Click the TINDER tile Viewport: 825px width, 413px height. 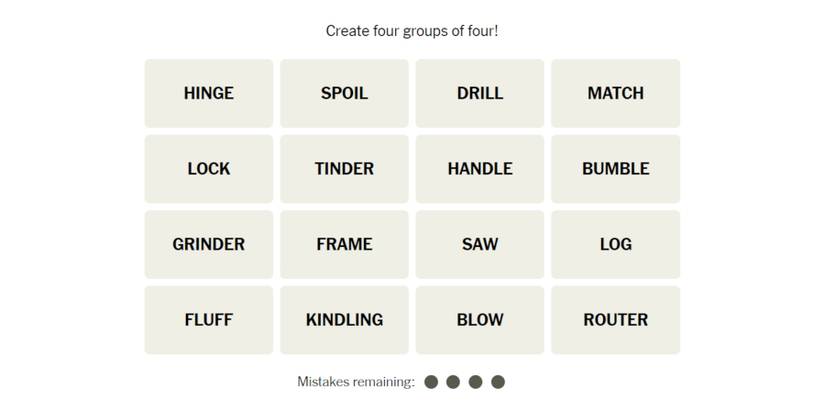(x=344, y=169)
